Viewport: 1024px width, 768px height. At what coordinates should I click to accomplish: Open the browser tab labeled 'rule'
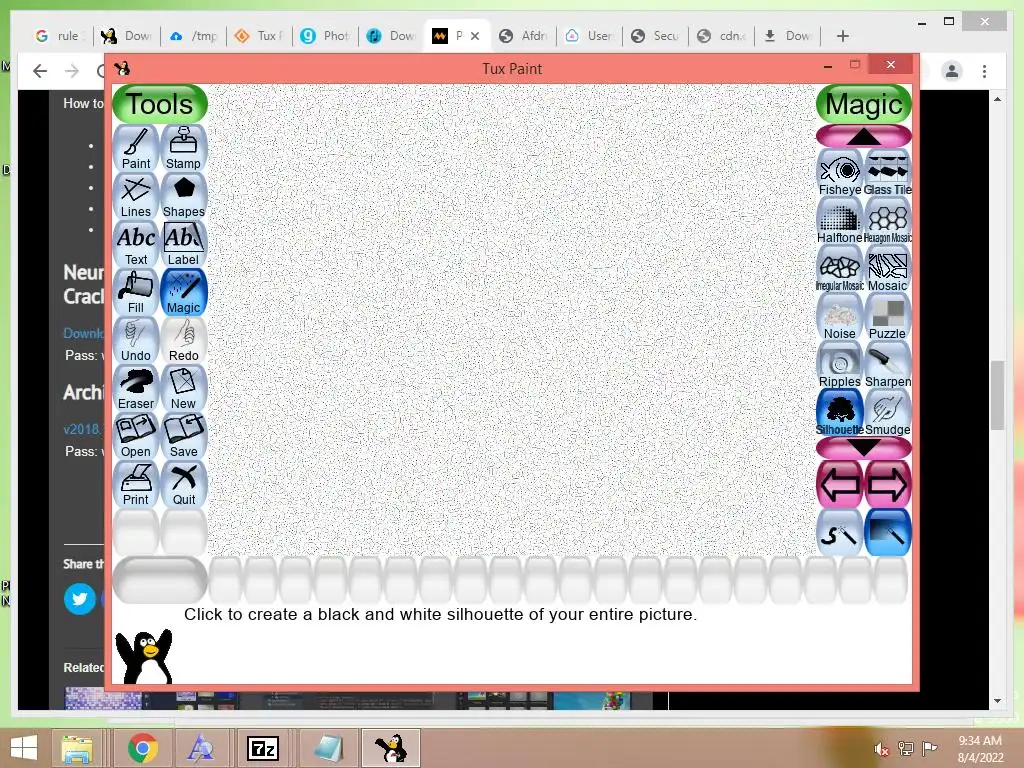coord(60,36)
